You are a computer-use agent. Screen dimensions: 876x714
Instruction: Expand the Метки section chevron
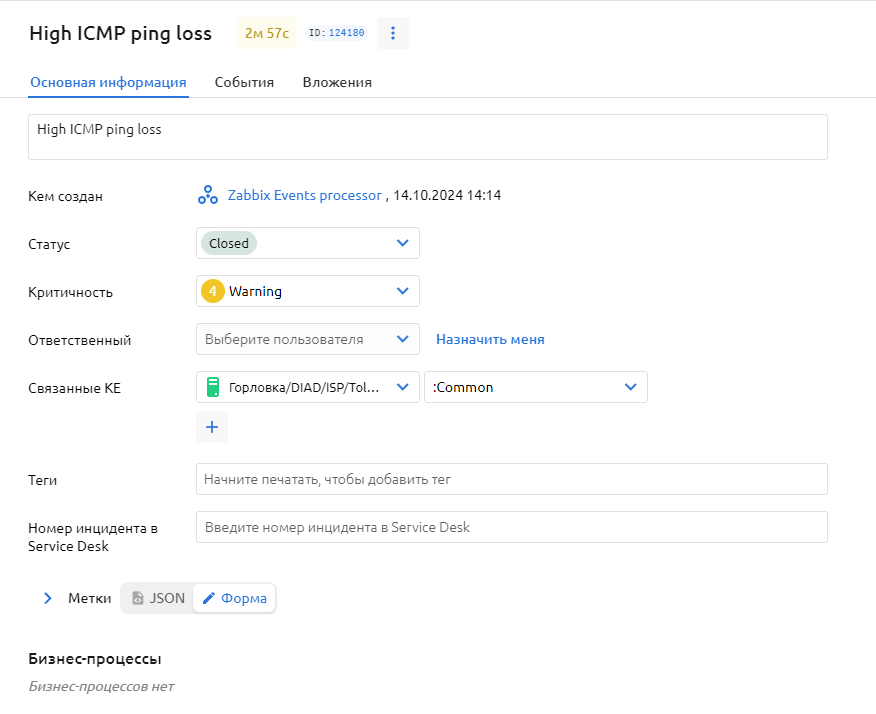(47, 598)
